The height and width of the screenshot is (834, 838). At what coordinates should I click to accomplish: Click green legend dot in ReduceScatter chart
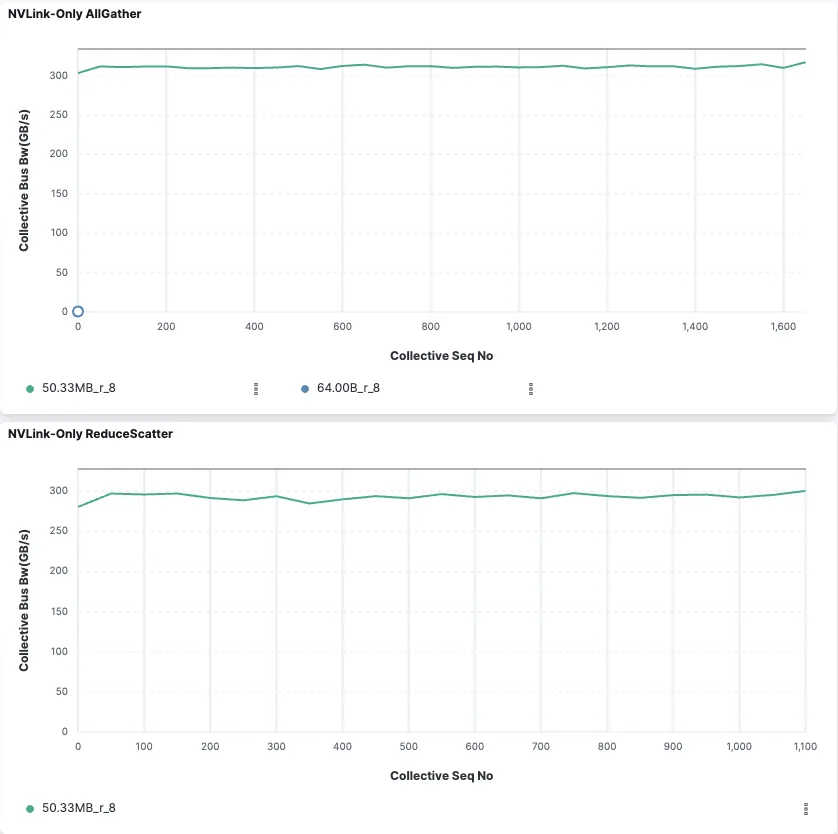(x=30, y=808)
